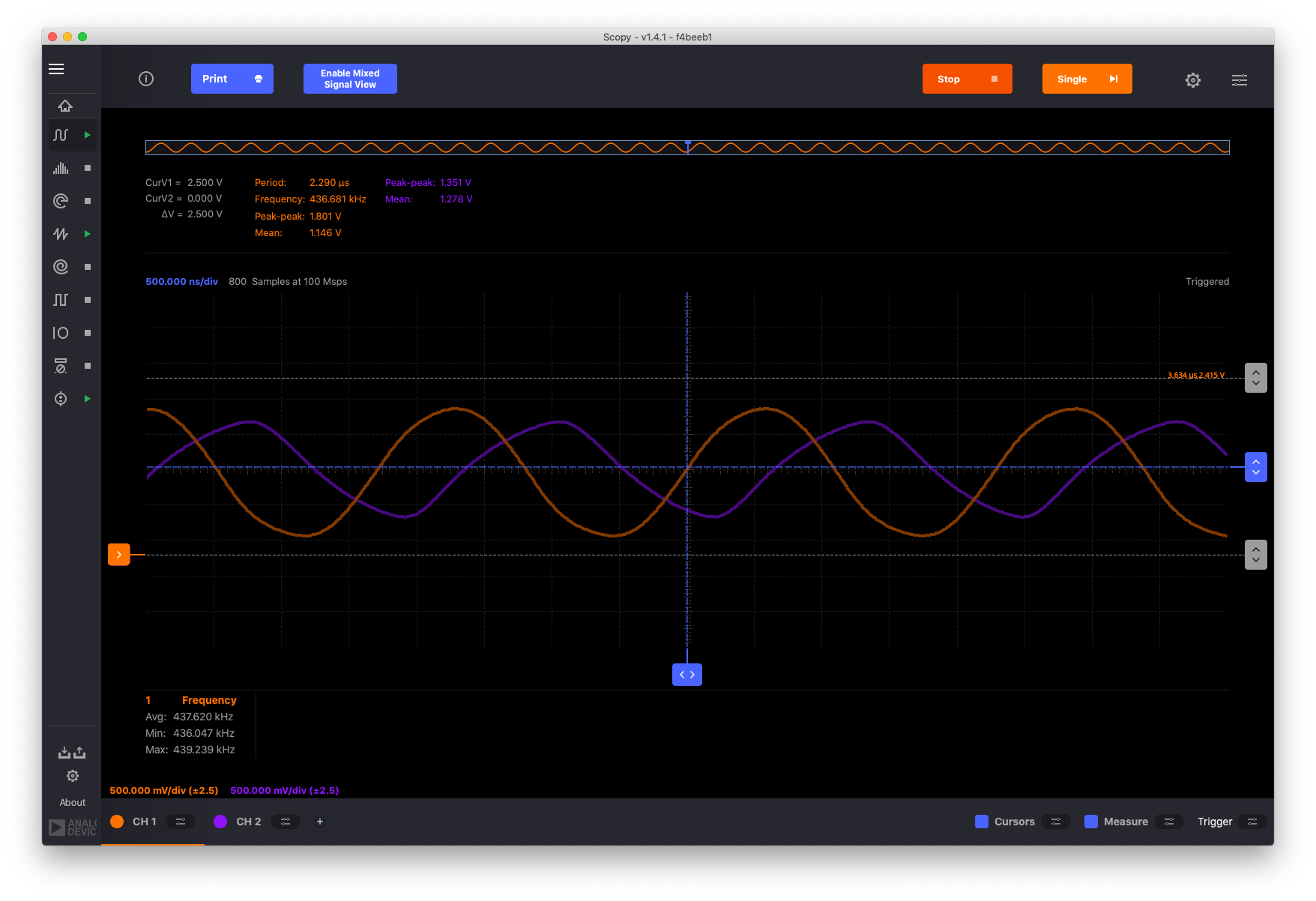The height and width of the screenshot is (901, 1316).
Task: Click the save/load session icon
Action: point(72,752)
